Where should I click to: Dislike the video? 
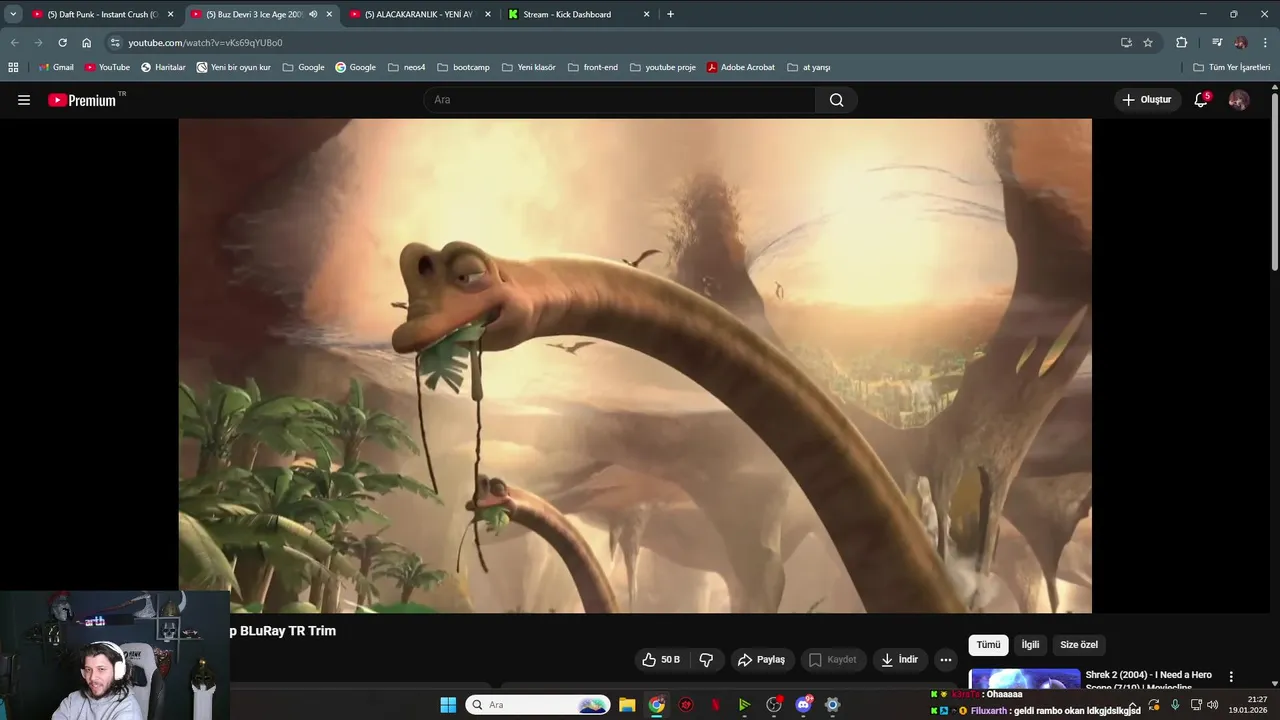(706, 660)
